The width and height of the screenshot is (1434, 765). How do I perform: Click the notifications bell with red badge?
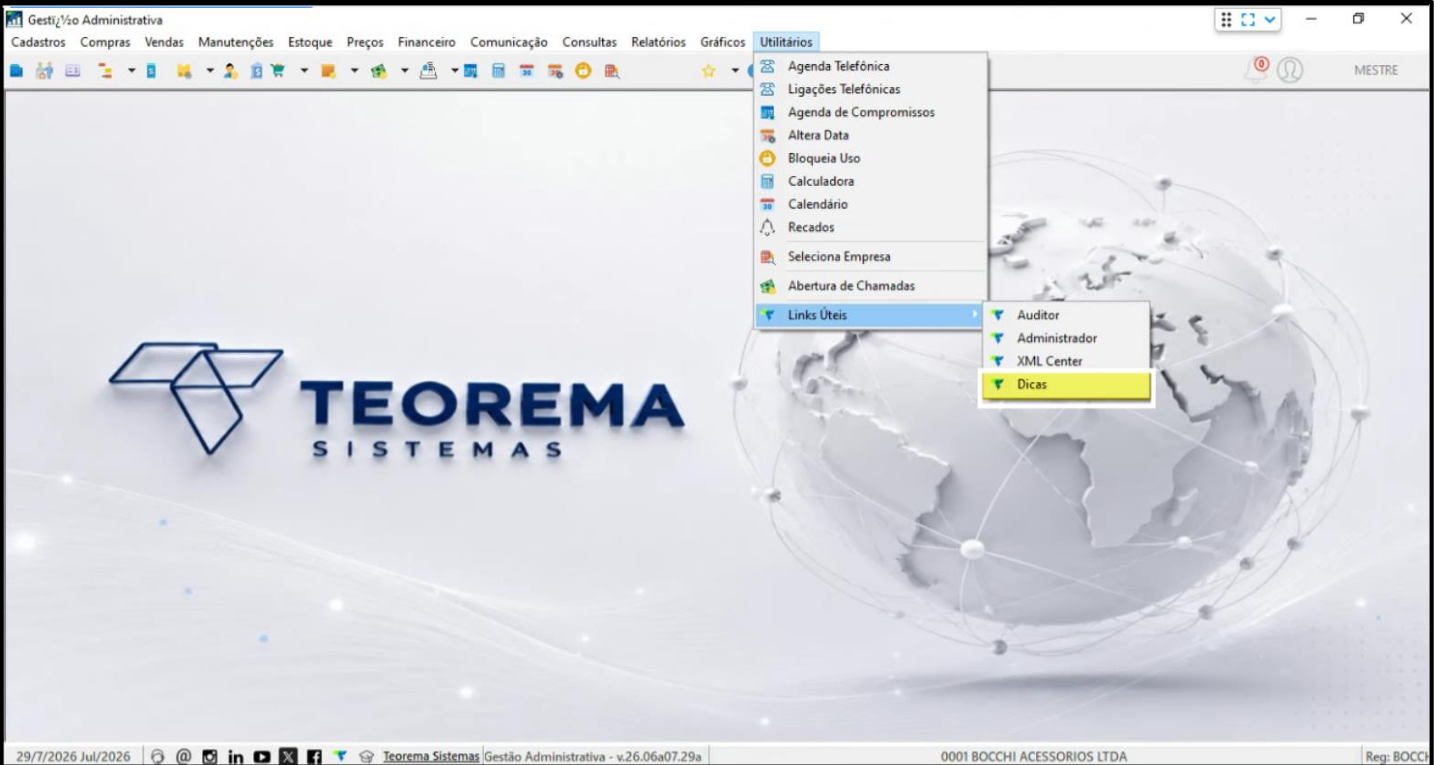pos(1257,69)
